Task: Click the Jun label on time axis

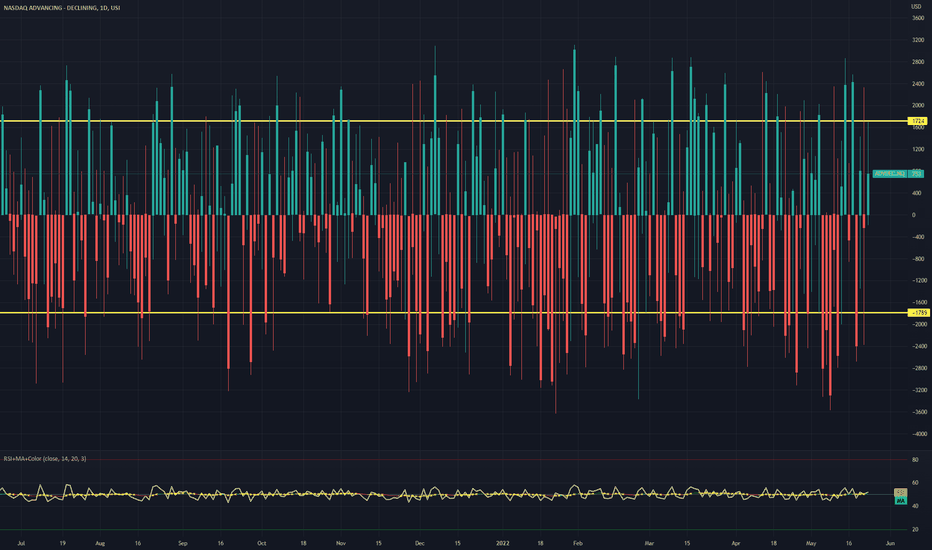Action: (890, 543)
